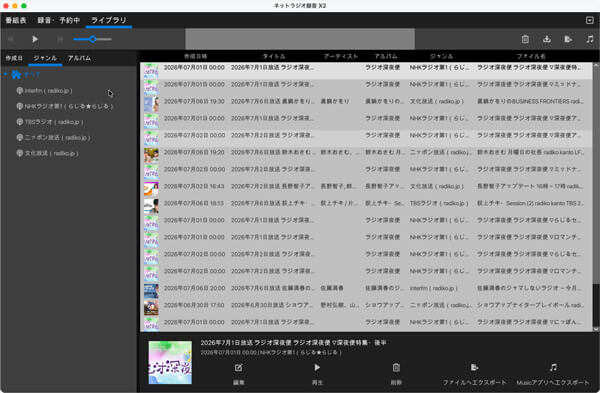
Task: Click the top toolbar trash (delete) icon
Action: click(x=525, y=39)
